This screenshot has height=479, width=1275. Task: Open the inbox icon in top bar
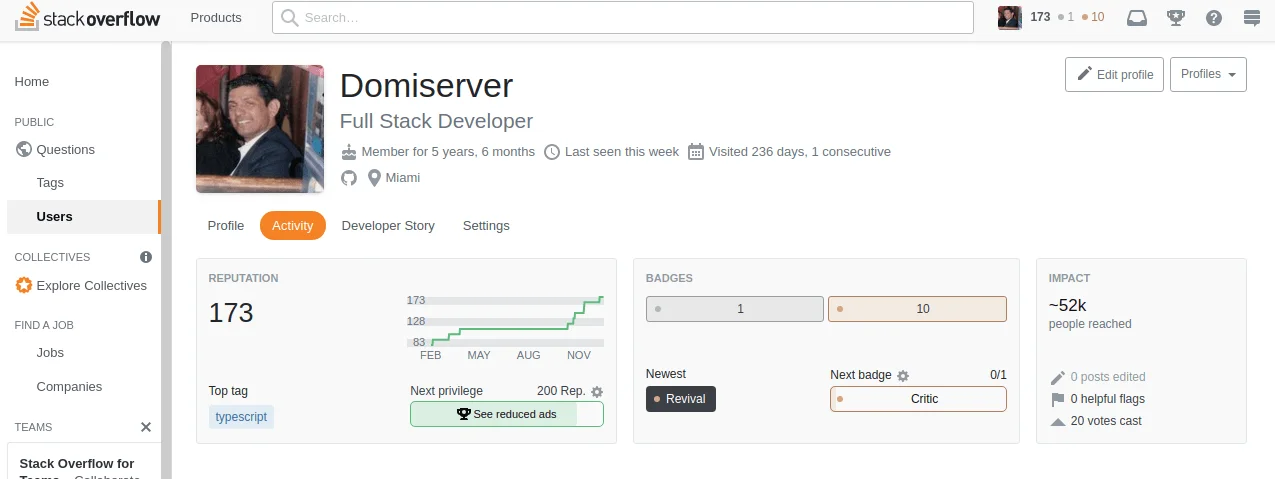pyautogui.click(x=1137, y=17)
